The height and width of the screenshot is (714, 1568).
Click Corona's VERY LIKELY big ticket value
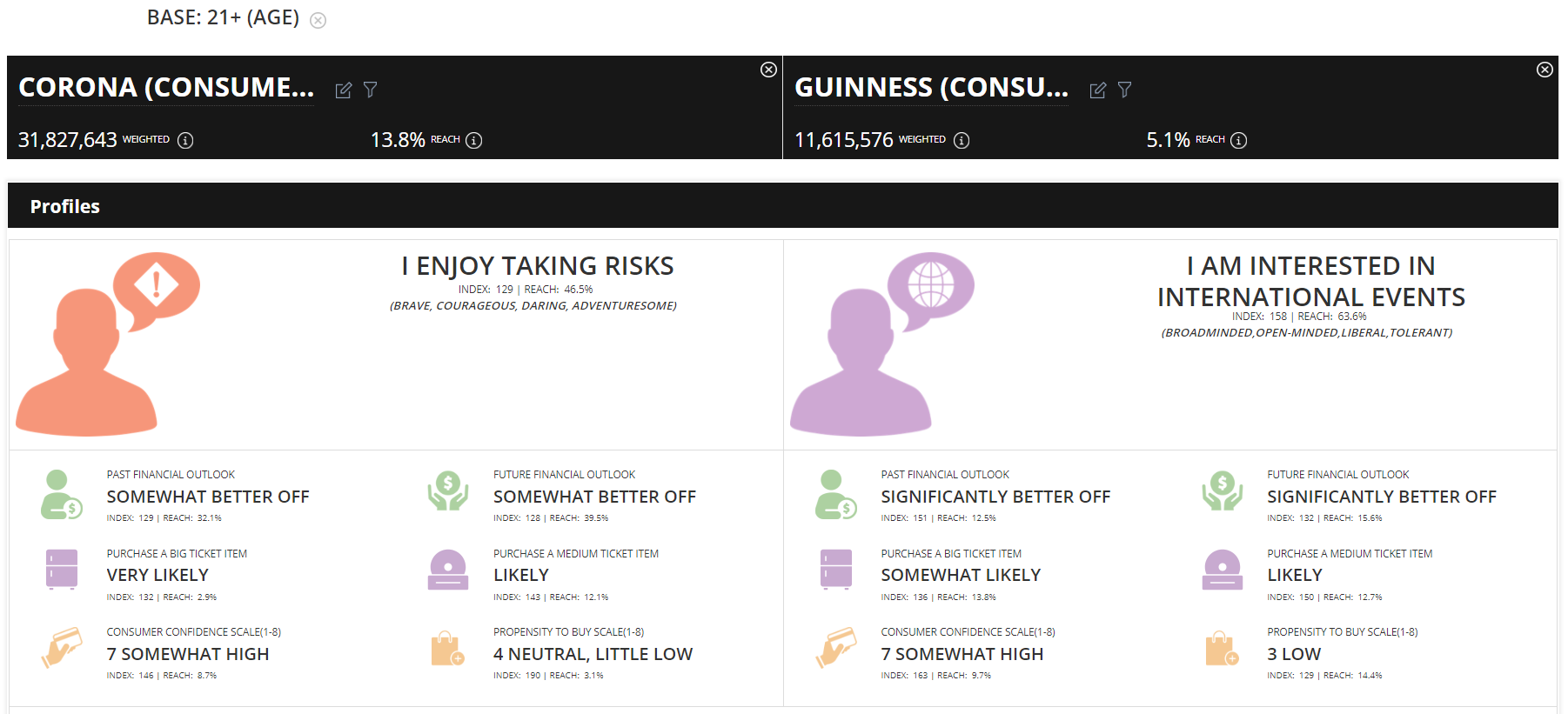(x=157, y=575)
